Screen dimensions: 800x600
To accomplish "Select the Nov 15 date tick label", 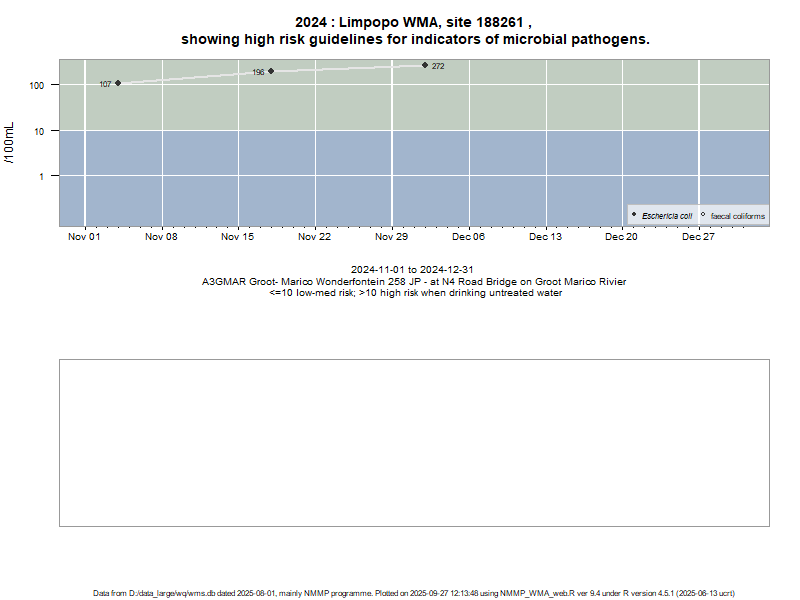I will click(238, 237).
